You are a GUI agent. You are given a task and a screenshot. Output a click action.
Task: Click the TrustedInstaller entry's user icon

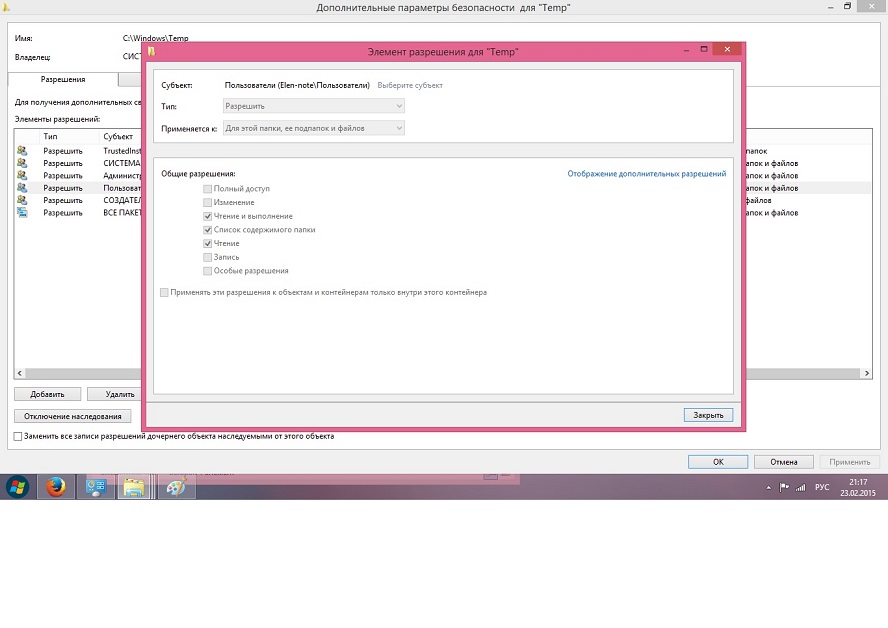(x=22, y=151)
